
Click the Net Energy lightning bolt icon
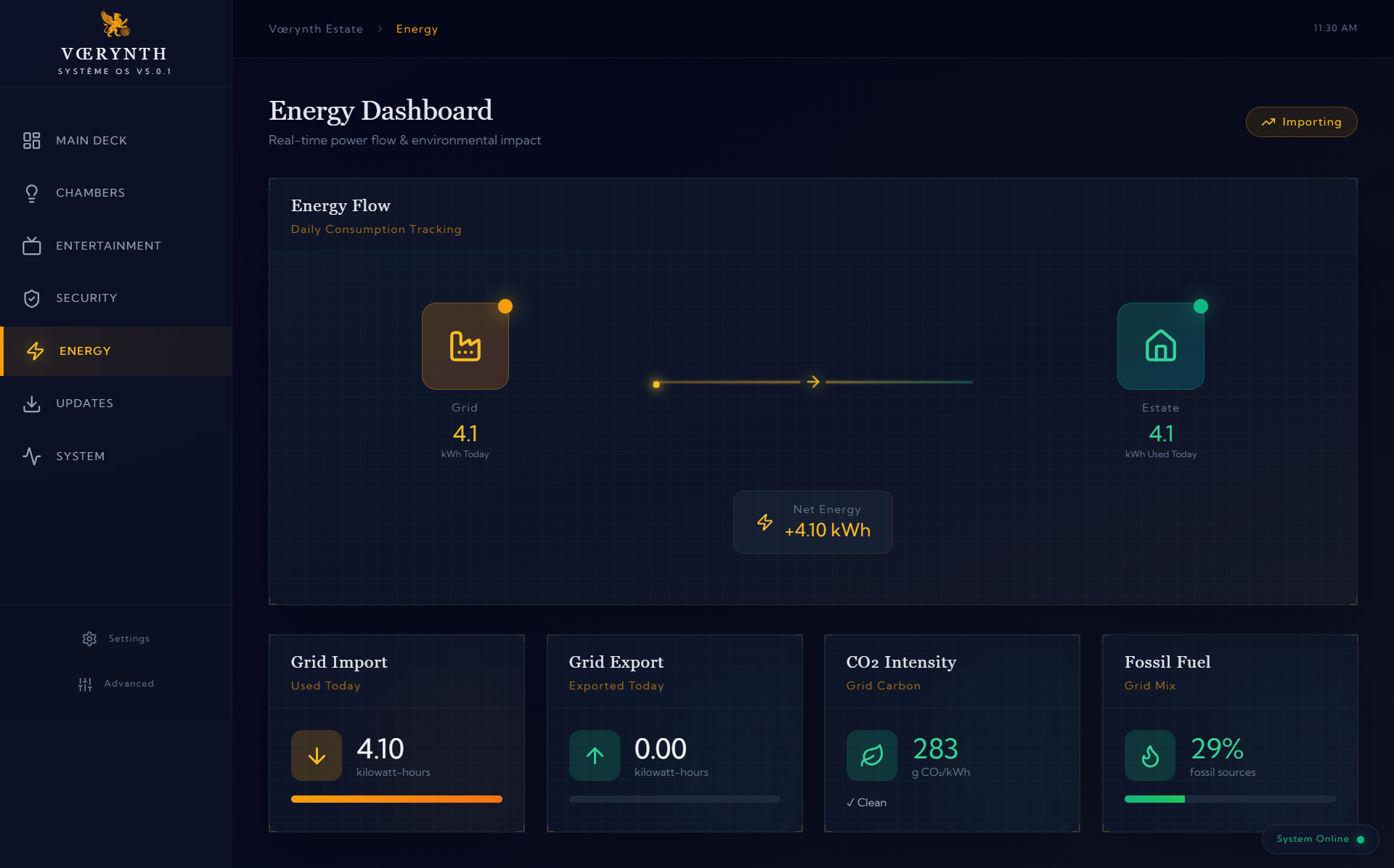pos(765,522)
